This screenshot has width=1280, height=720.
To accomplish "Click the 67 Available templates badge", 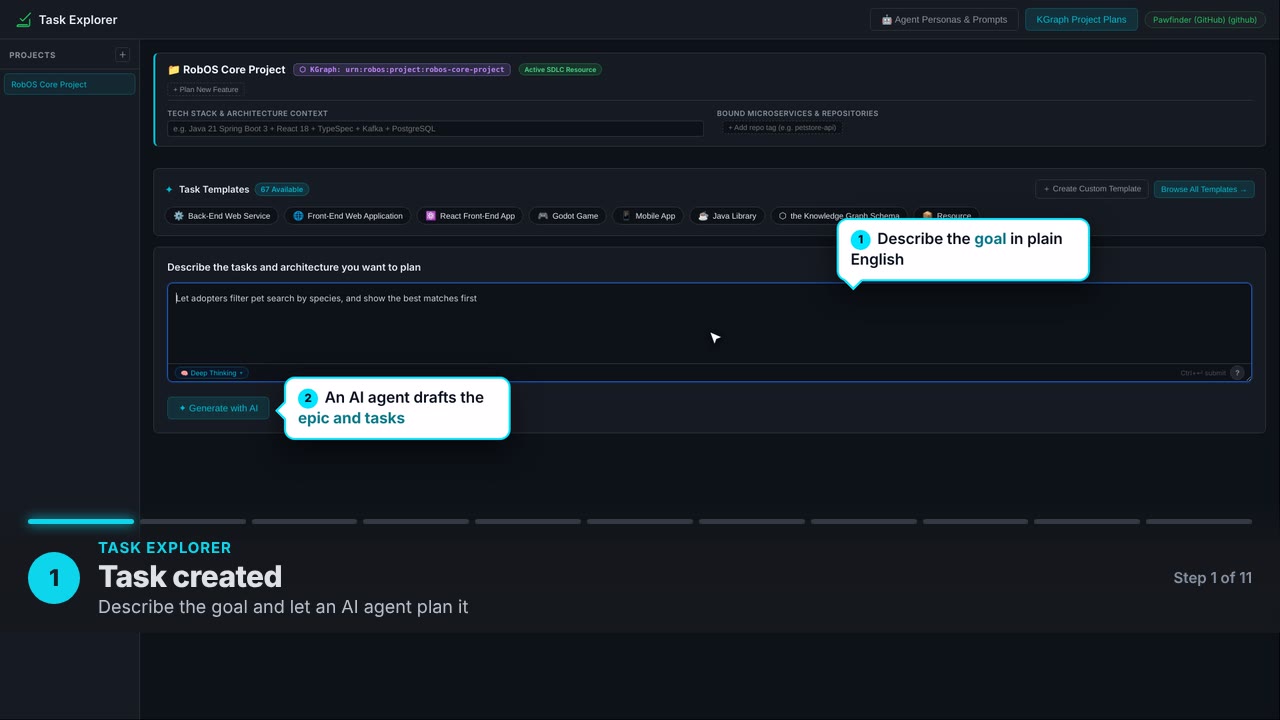I will pos(282,189).
